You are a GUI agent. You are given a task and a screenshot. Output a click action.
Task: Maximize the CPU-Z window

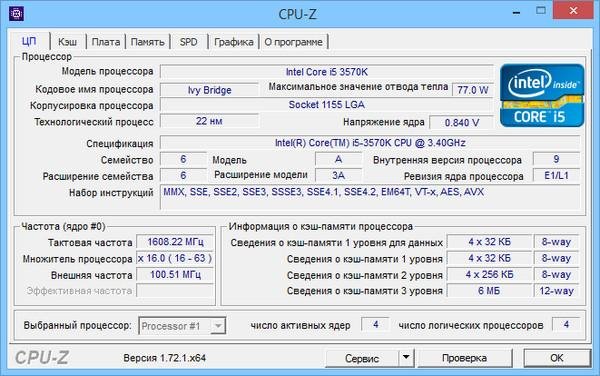tap(540, 11)
